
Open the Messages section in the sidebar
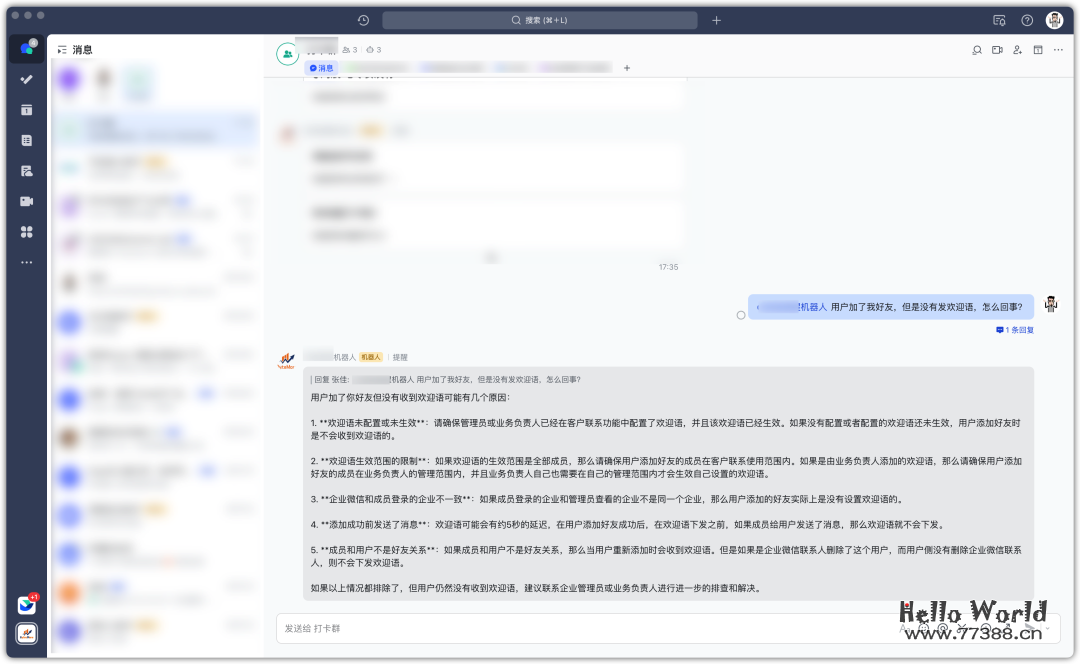(x=27, y=49)
